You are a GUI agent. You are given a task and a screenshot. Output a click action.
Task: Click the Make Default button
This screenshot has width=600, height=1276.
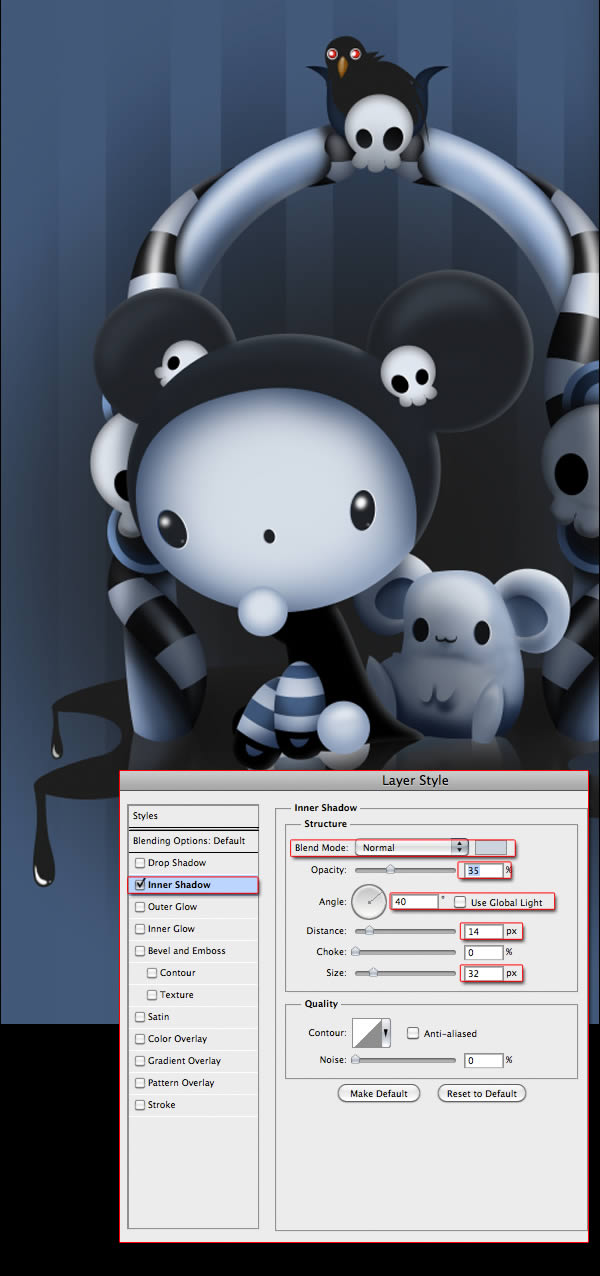(x=379, y=1093)
